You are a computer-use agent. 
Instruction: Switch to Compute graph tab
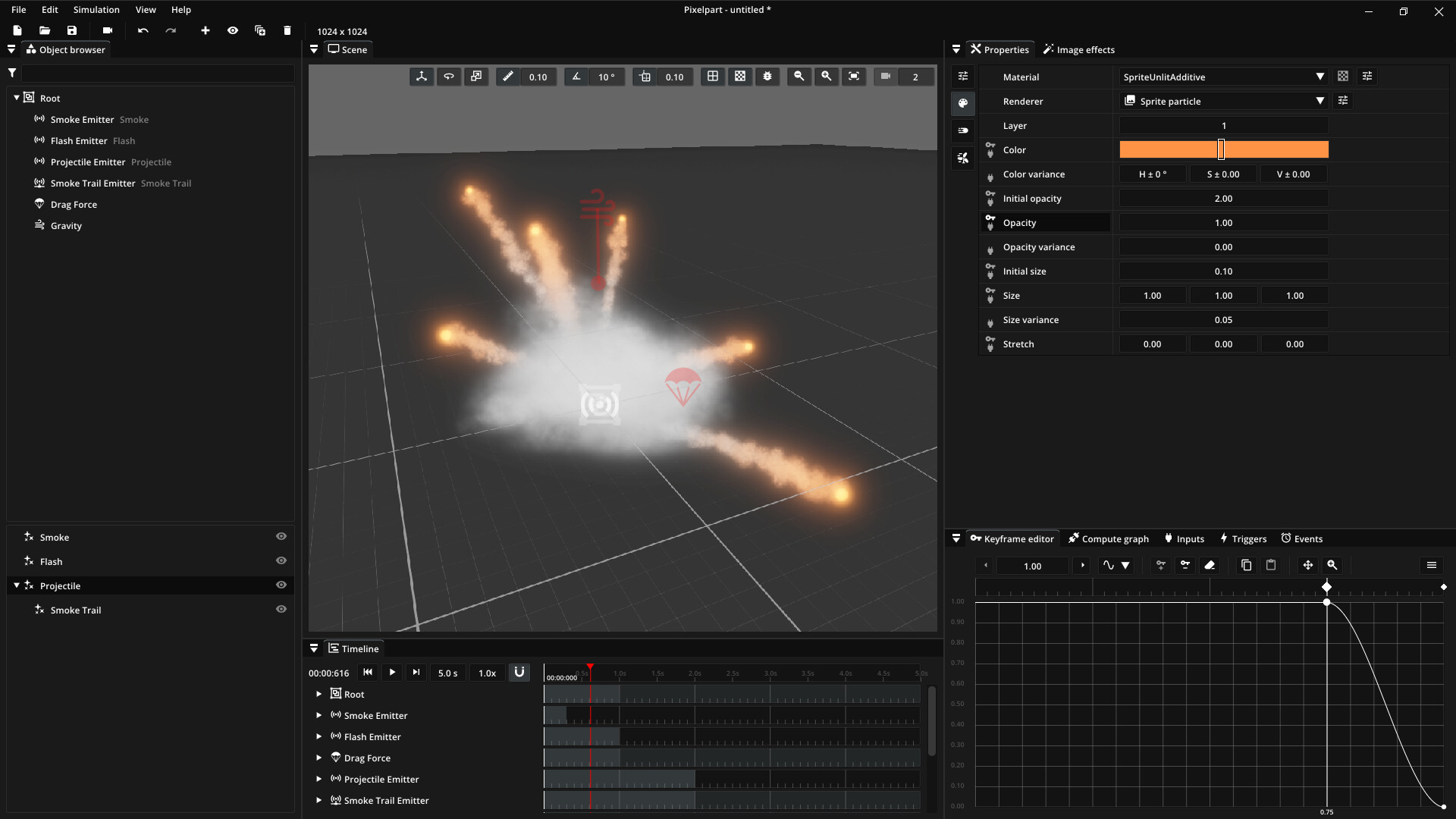tap(1108, 539)
